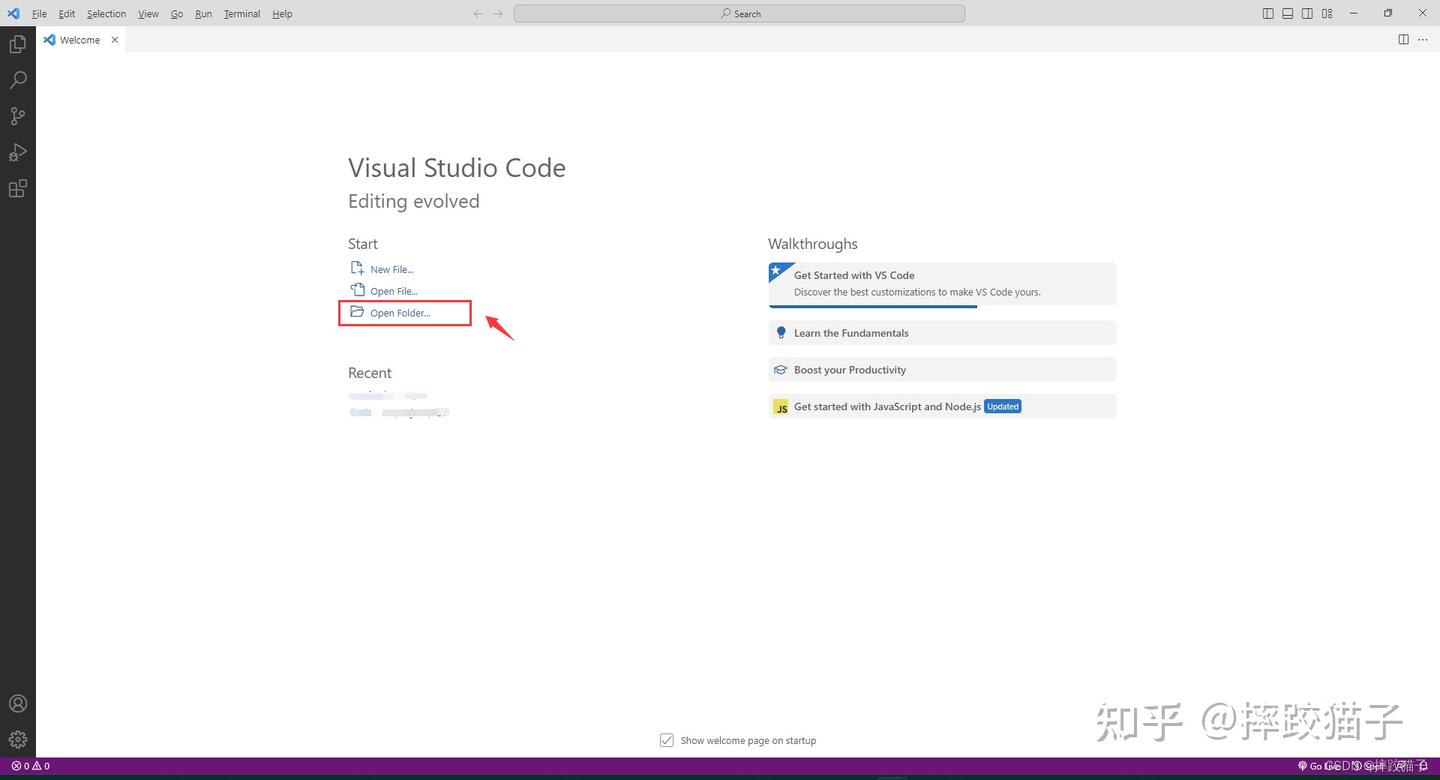Open the Manage gear menu

pyautogui.click(x=17, y=740)
